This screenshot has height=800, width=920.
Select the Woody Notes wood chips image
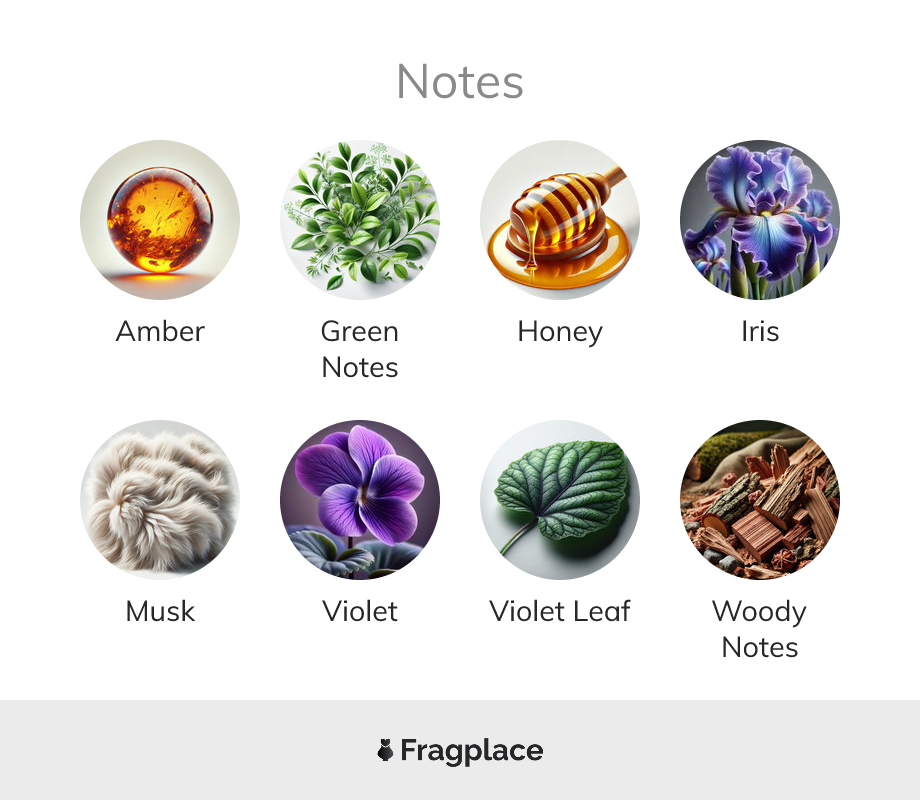760,499
